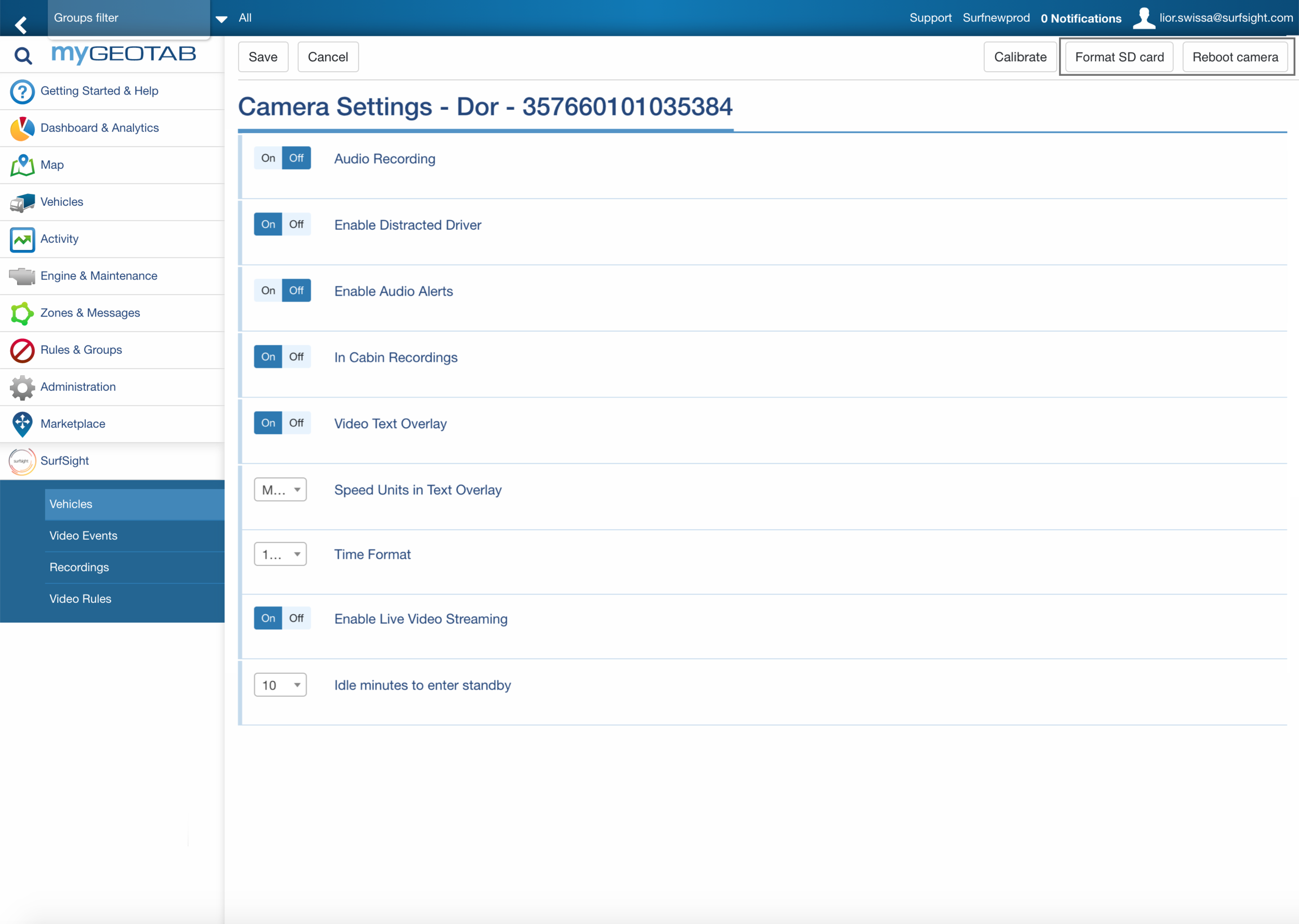Click the Zones & Messages green icon

point(22,313)
